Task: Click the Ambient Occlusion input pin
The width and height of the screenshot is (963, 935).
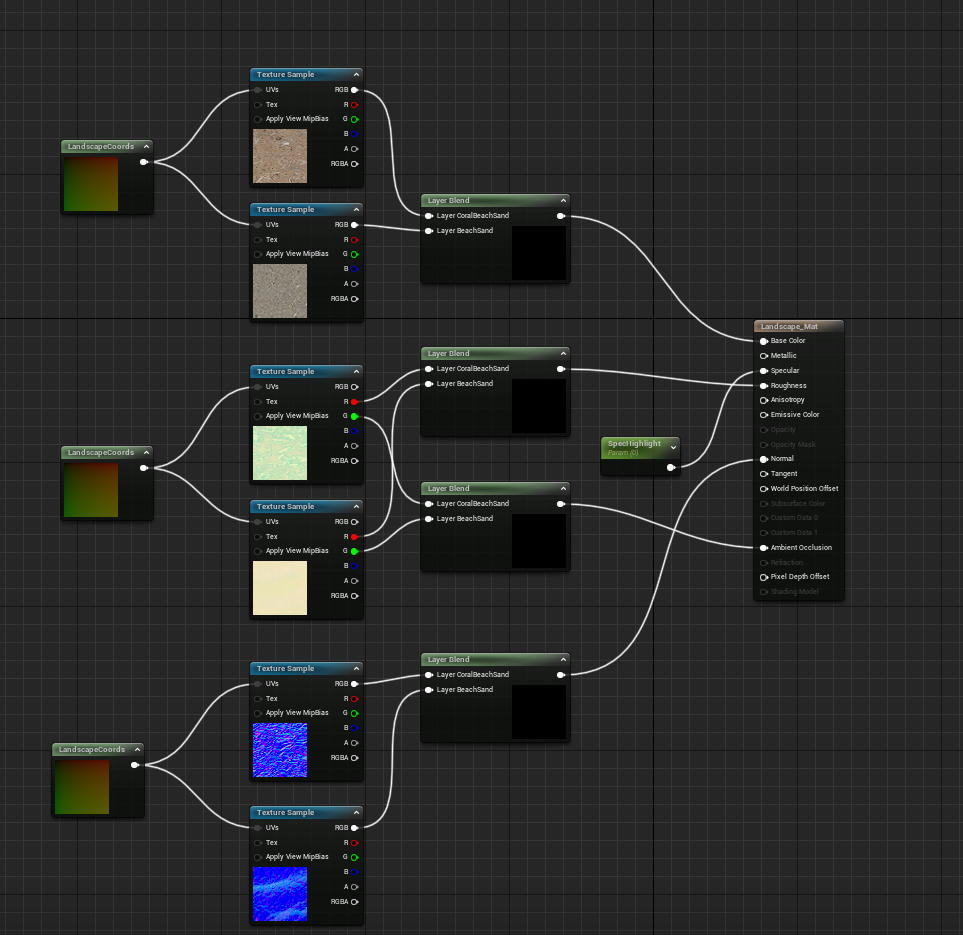Action: [764, 548]
